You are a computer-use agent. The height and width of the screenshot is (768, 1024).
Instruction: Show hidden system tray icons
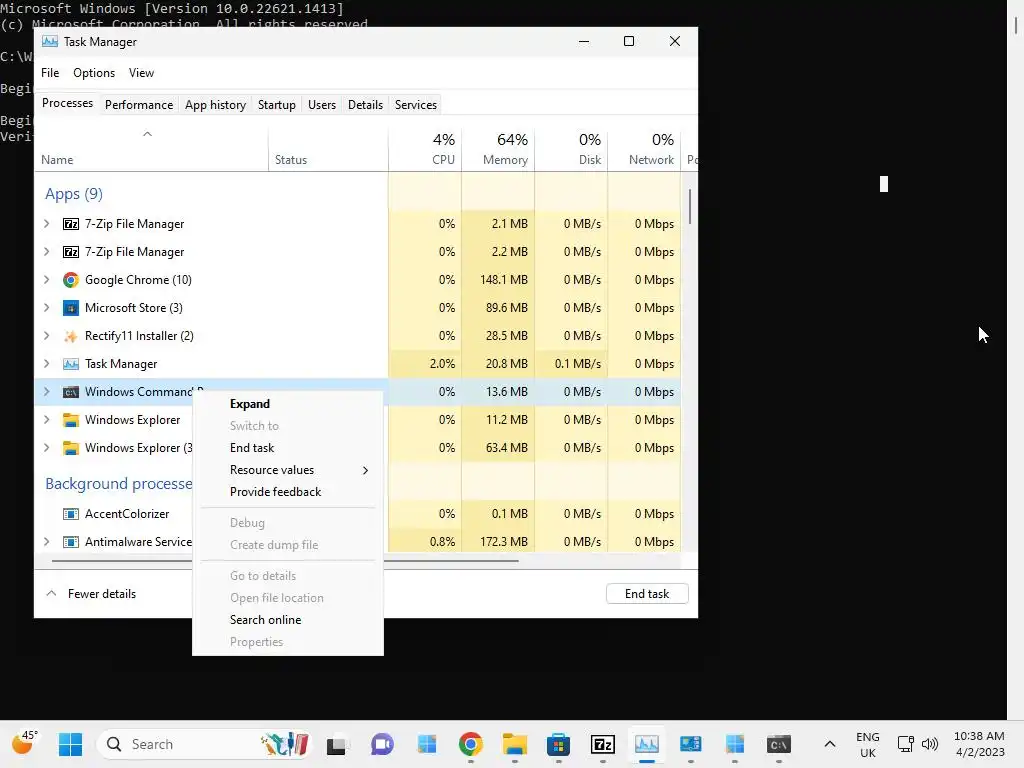click(x=829, y=744)
